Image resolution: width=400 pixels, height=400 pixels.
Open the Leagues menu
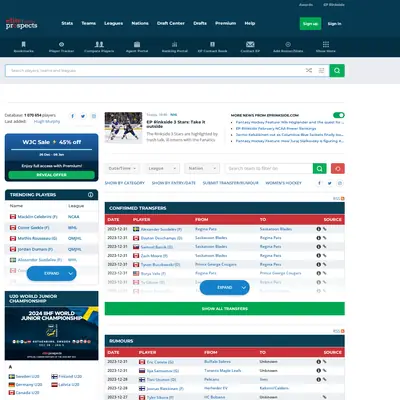(x=113, y=23)
